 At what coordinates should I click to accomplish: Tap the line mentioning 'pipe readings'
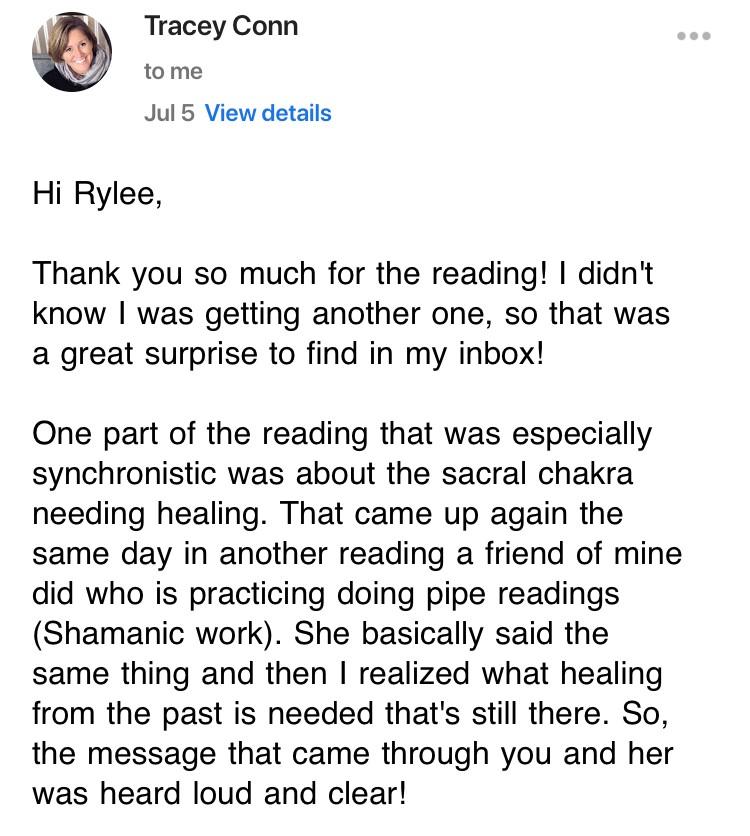coord(326,593)
